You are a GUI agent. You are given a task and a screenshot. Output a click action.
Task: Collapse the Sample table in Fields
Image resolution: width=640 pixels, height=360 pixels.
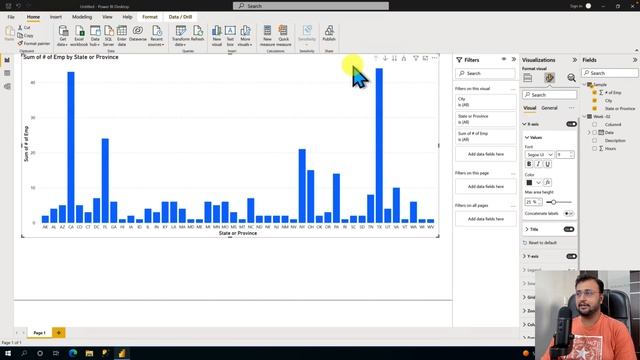tap(584, 84)
